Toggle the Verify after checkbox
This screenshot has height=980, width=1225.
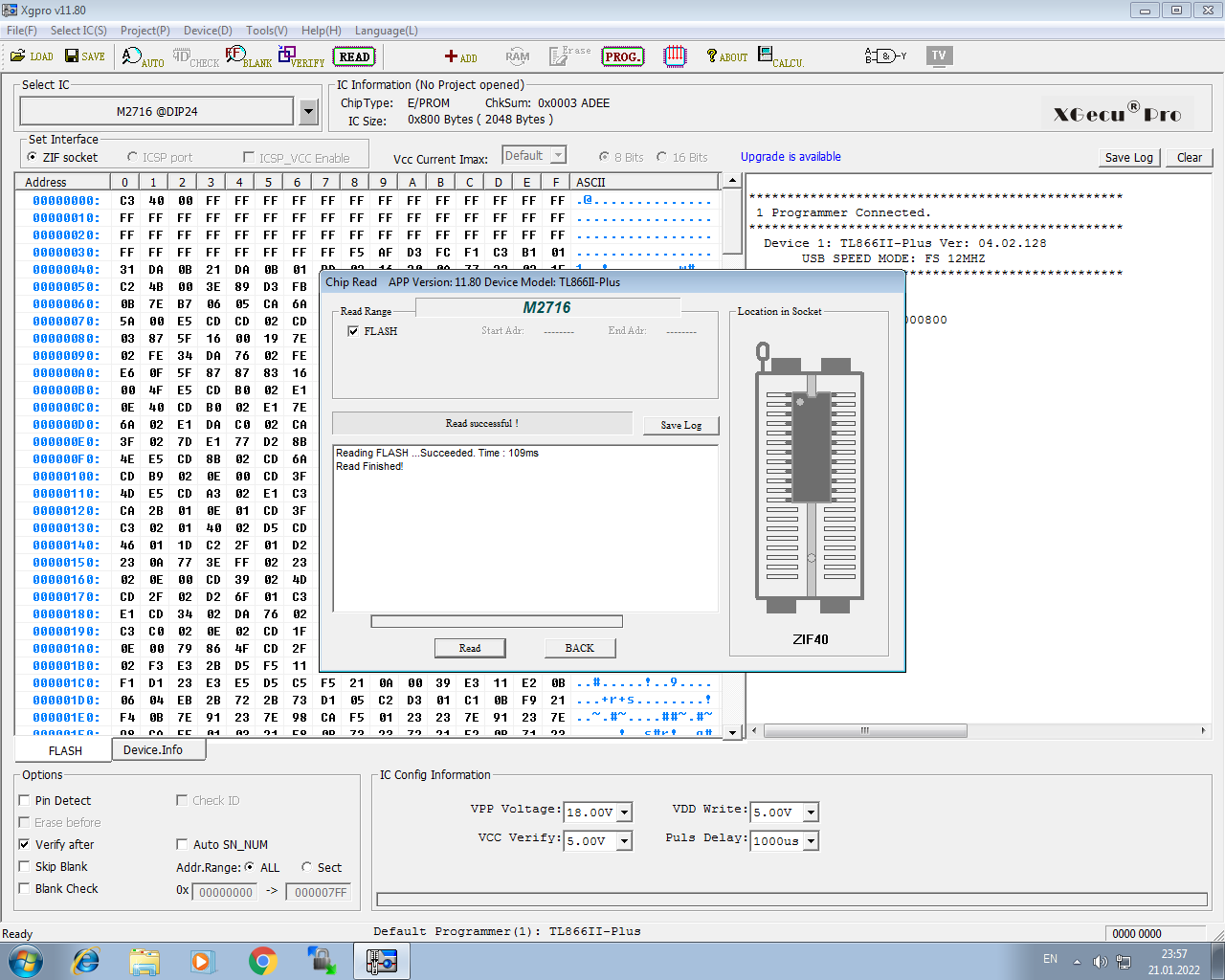24,844
